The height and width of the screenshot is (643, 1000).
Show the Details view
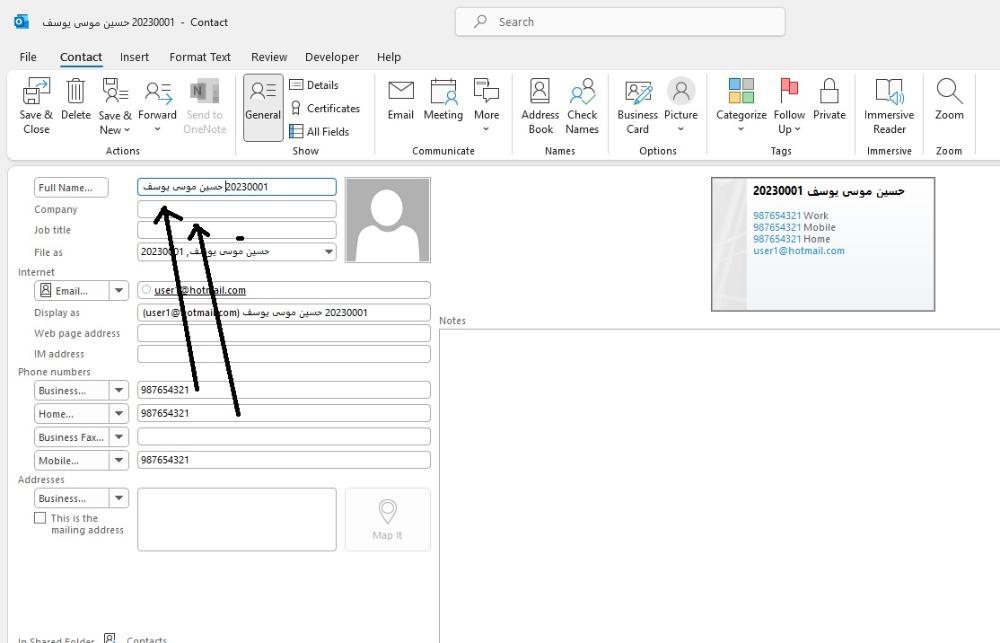click(x=314, y=85)
